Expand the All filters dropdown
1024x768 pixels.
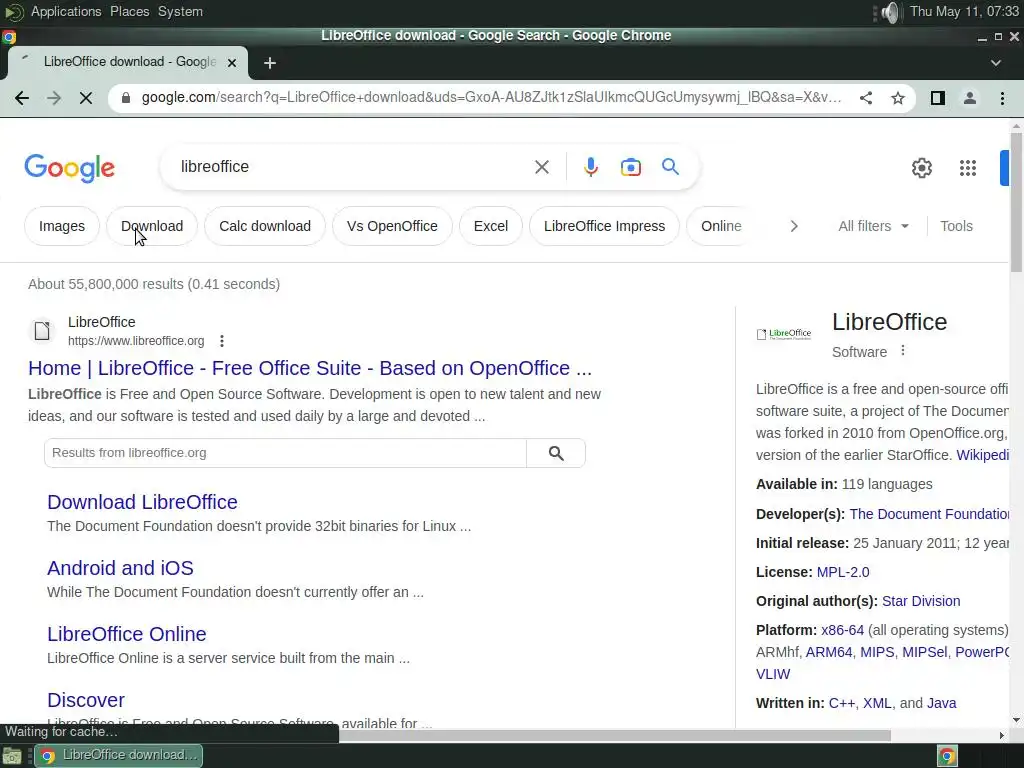(x=873, y=226)
